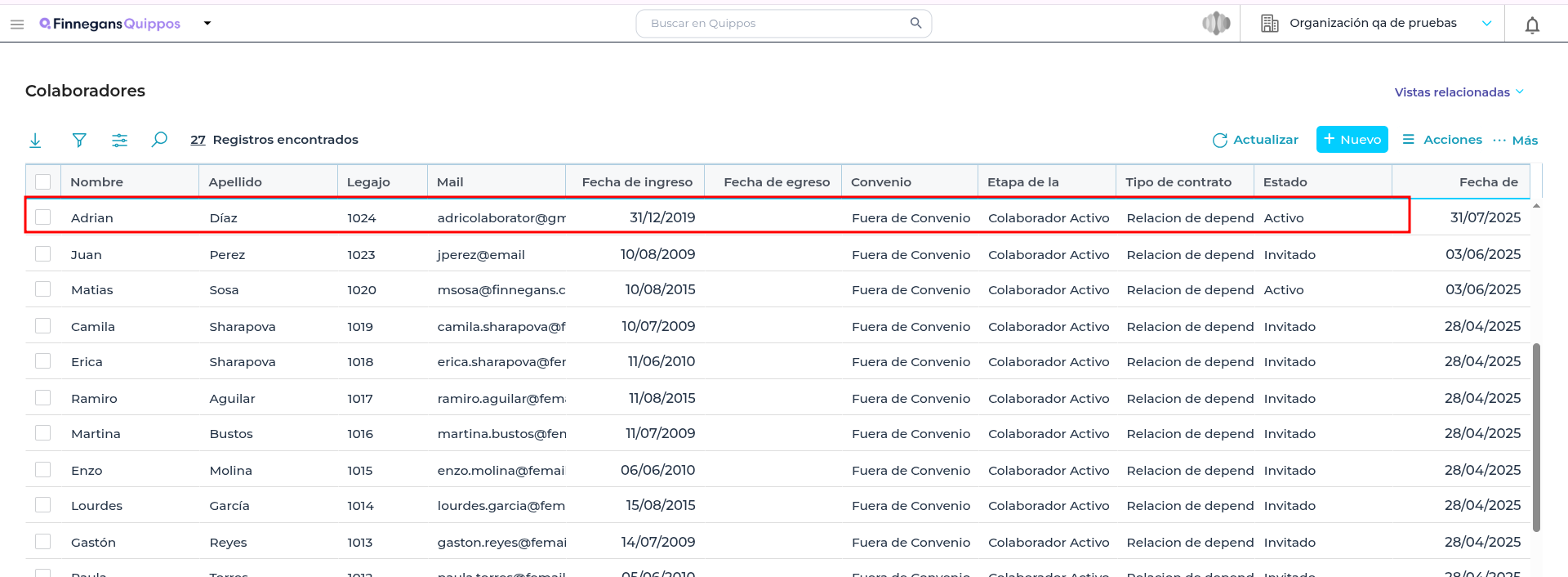This screenshot has width=1568, height=577.
Task: Select the Erica Sharapova row checkbox
Action: point(43,361)
